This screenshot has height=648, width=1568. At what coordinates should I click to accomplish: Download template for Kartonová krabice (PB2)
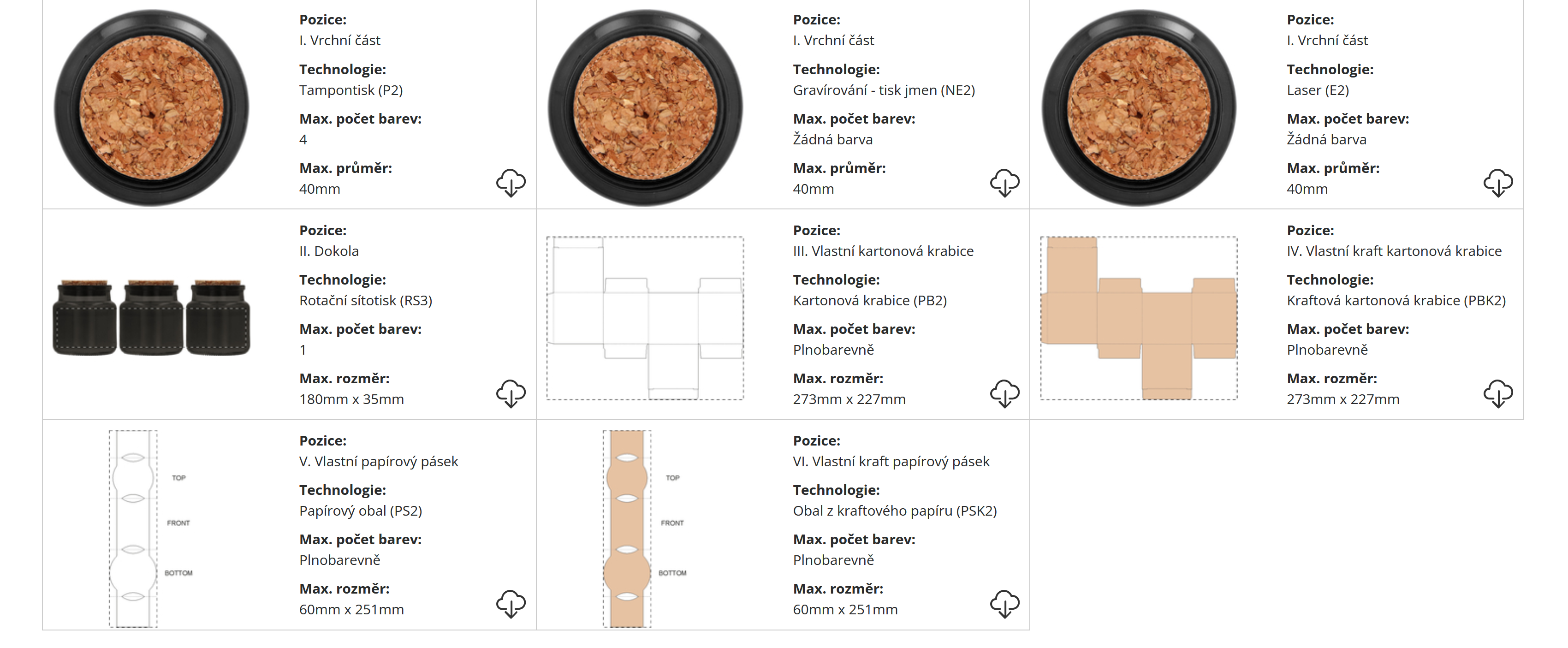tap(1004, 393)
